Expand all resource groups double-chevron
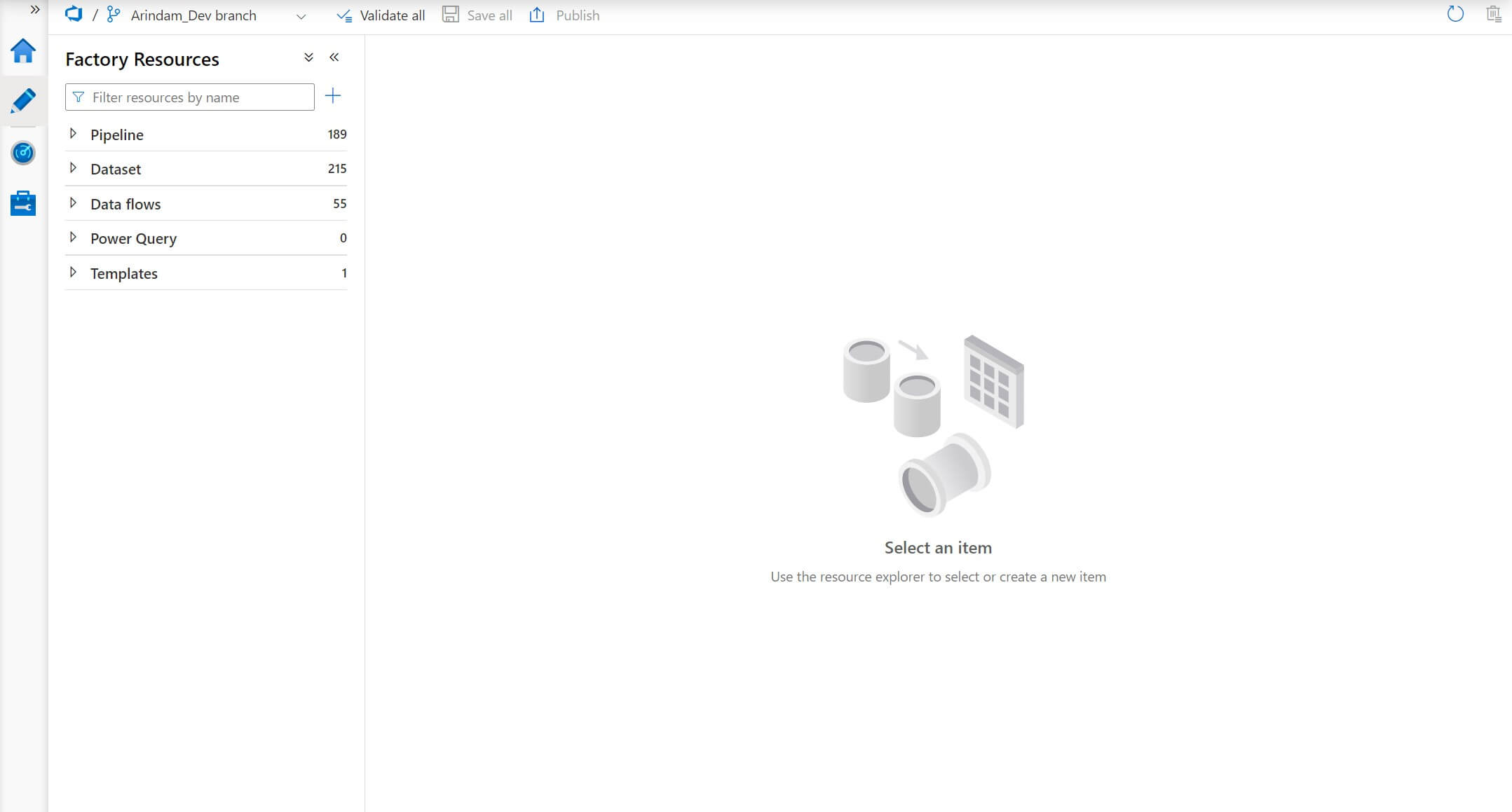The image size is (1512, 812). click(x=308, y=57)
